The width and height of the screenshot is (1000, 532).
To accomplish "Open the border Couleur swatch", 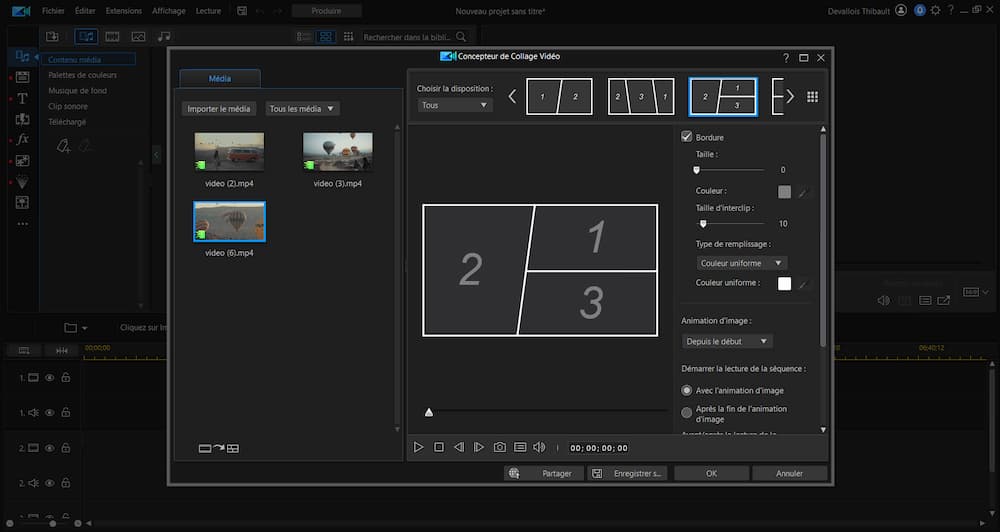I will 784,192.
